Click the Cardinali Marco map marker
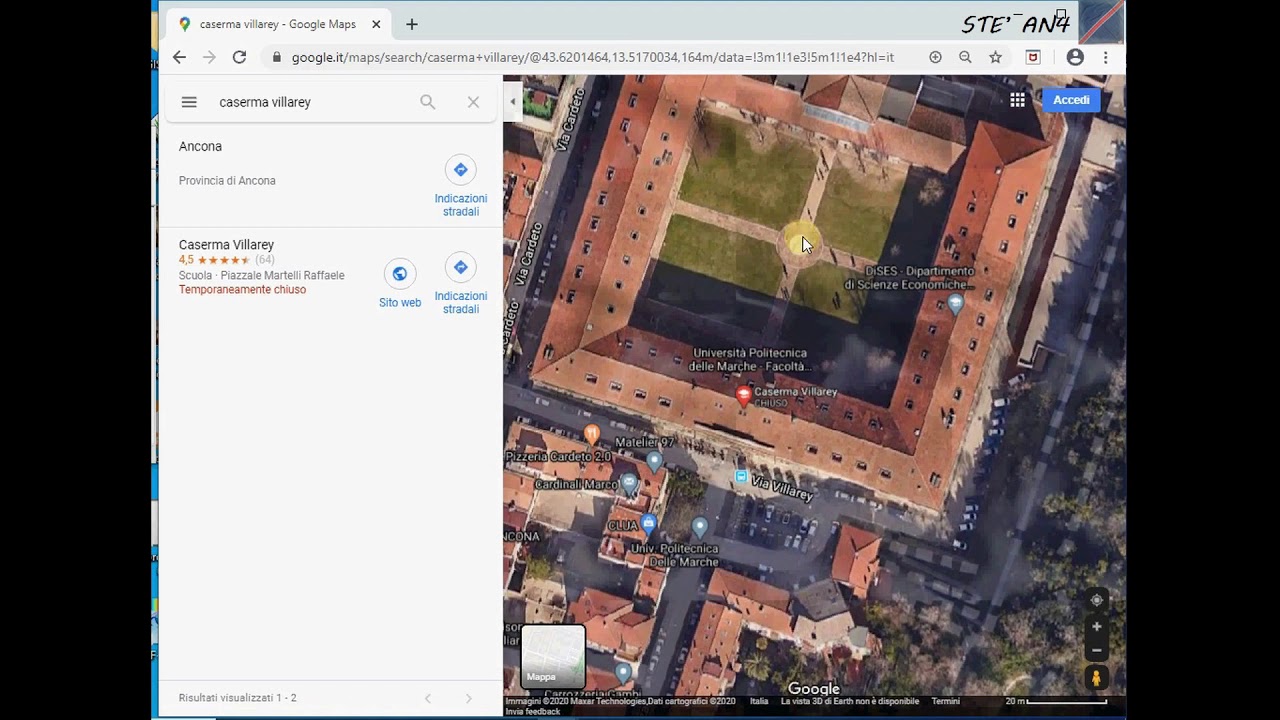Image resolution: width=1280 pixels, height=720 pixels. click(629, 484)
